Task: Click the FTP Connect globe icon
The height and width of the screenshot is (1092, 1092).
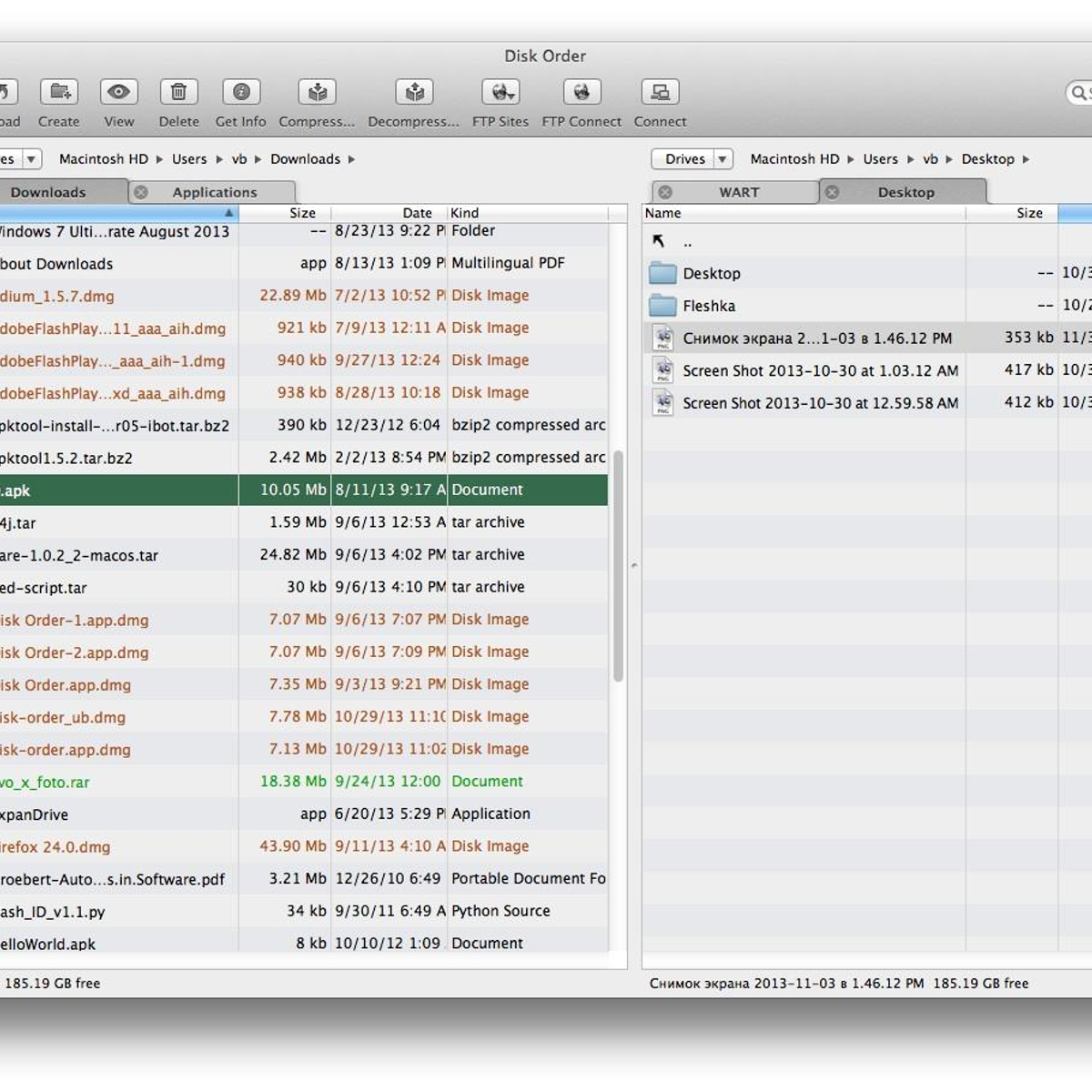Action: tap(581, 92)
